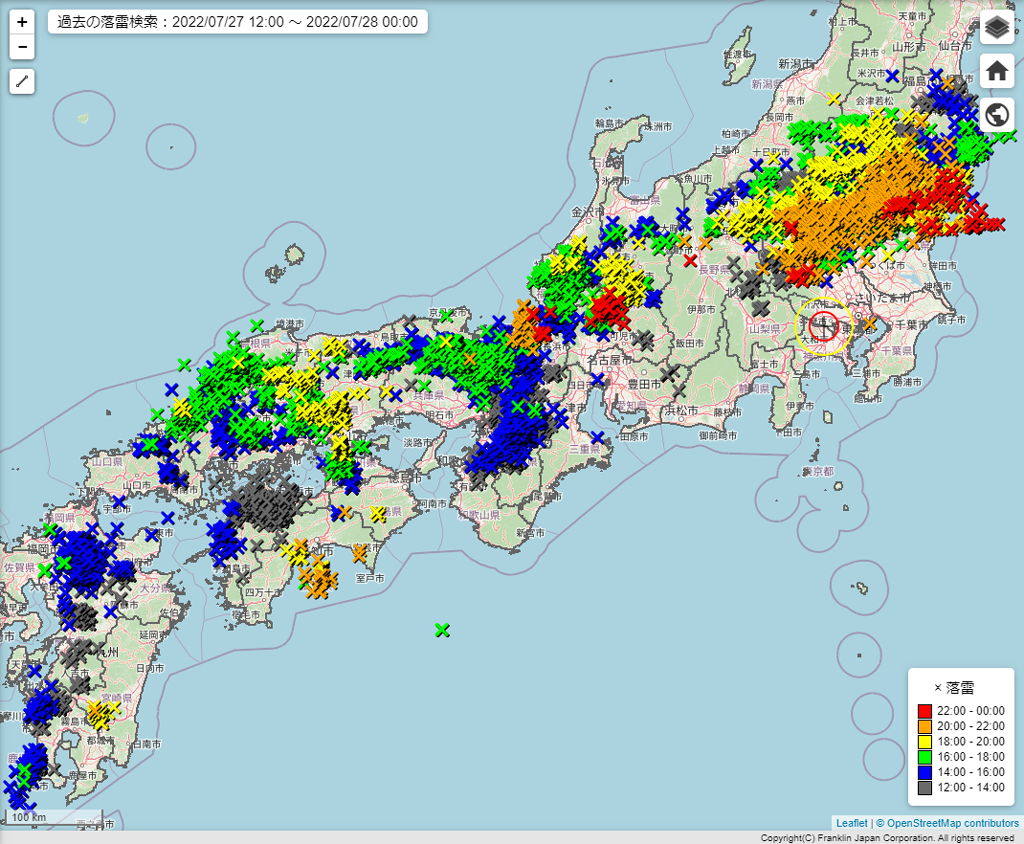Click the isolated green lightning X offshore
The image size is (1024, 844).
click(442, 630)
